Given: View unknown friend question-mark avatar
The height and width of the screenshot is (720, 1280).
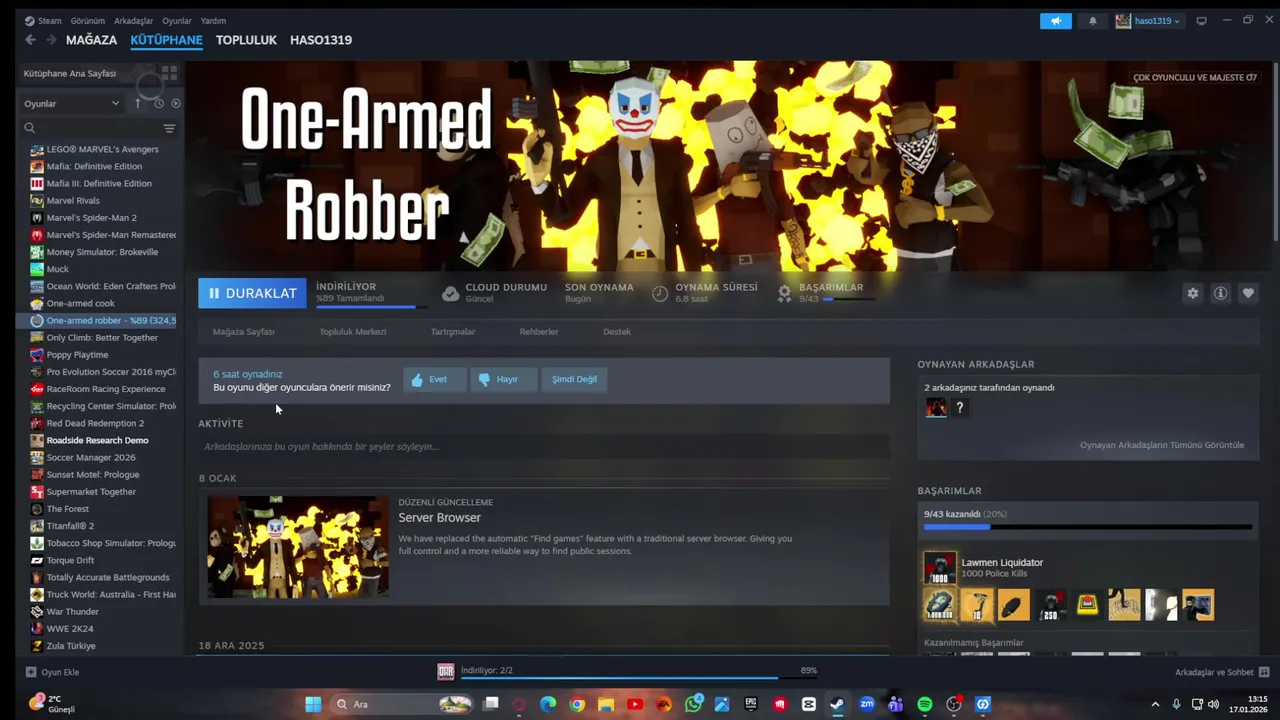Looking at the screenshot, I should click(959, 407).
